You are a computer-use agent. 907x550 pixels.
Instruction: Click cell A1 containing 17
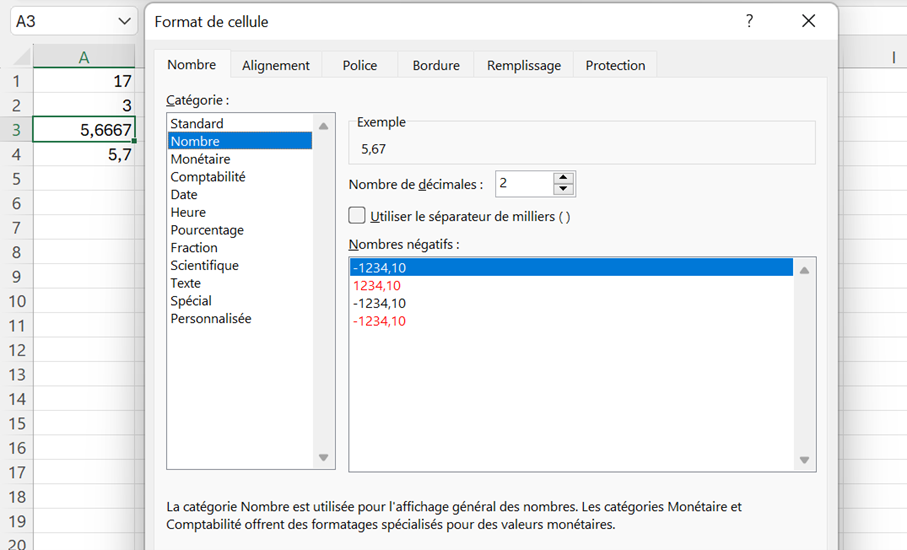click(x=84, y=81)
